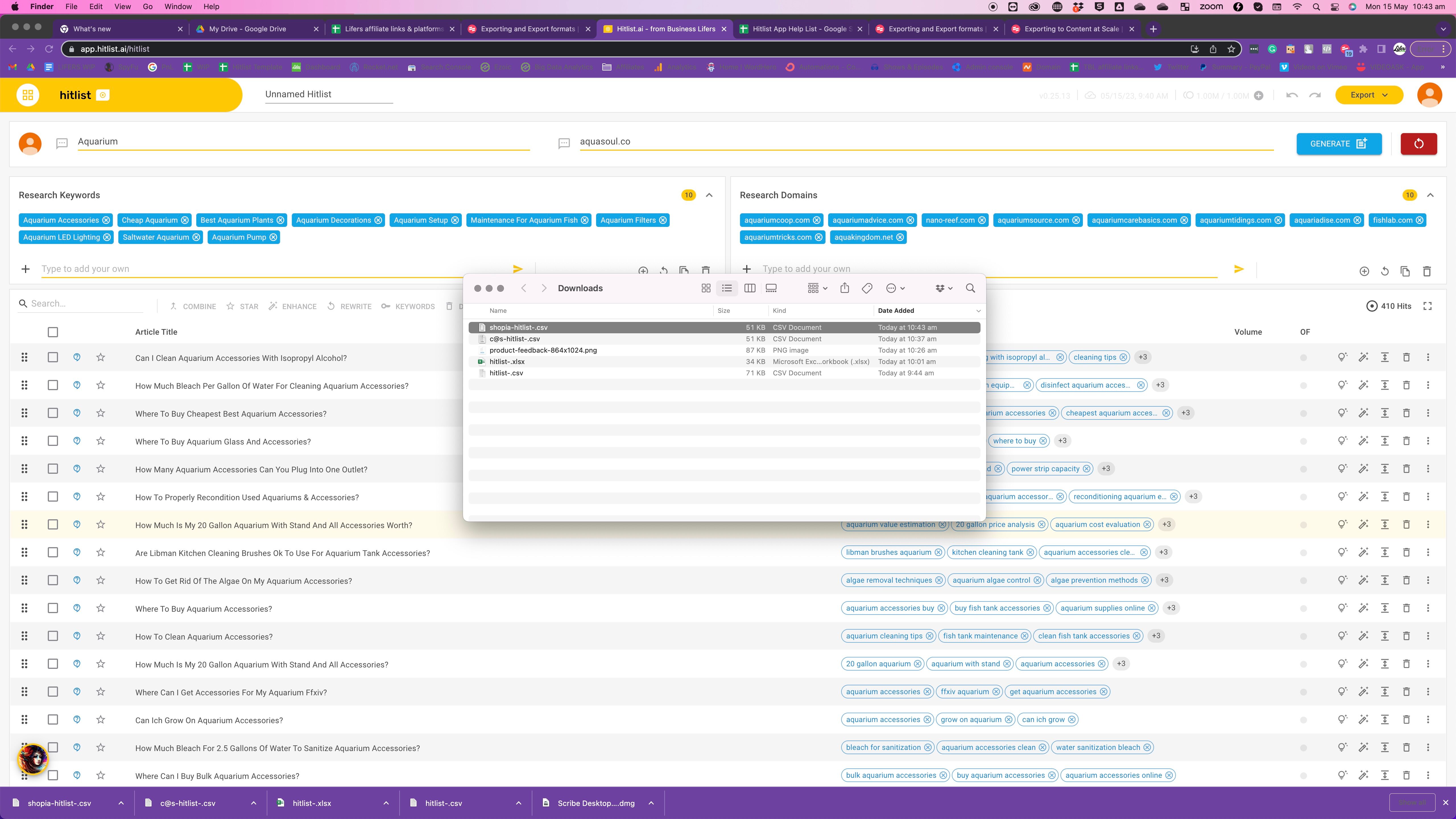This screenshot has height=819, width=1456.
Task: Click the redo arrow in header
Action: pyautogui.click(x=1315, y=95)
